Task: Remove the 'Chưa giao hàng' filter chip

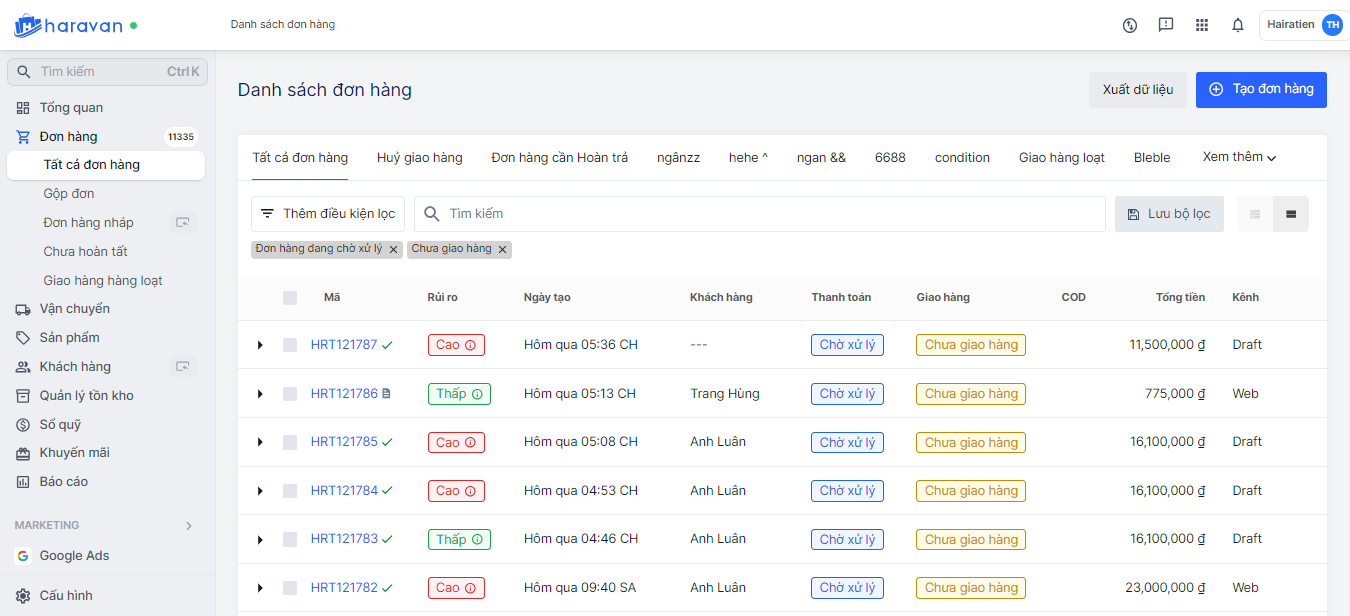Action: point(502,250)
